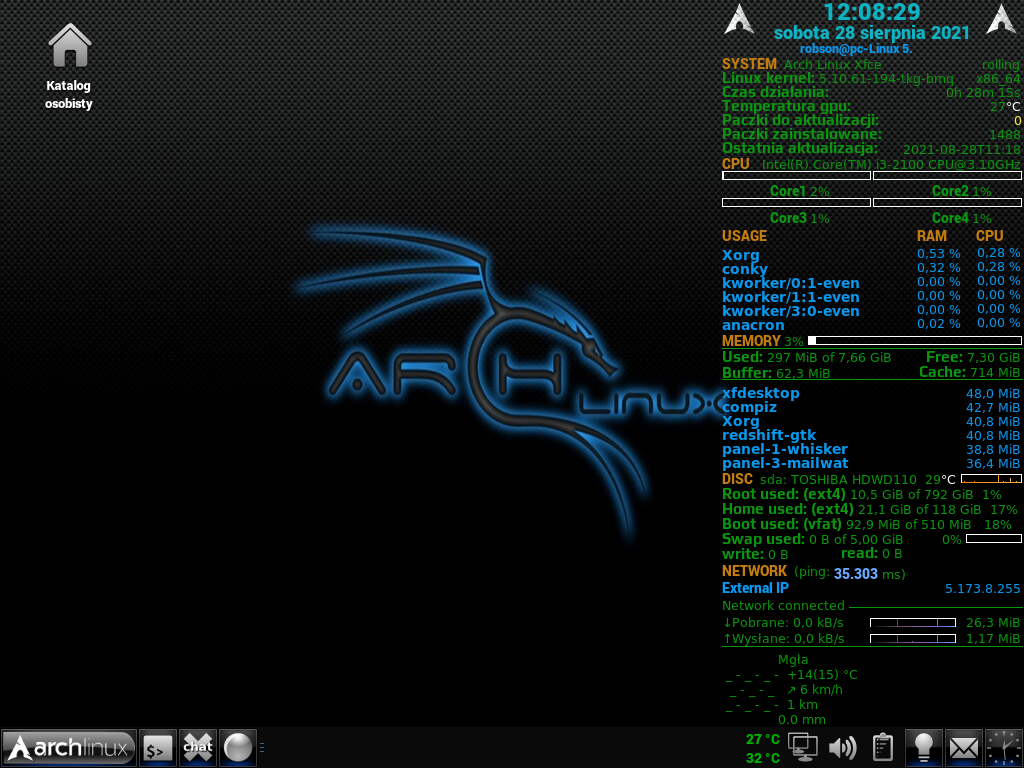Image resolution: width=1024 pixels, height=768 pixels.
Task: Click the Pobrane download graph
Action: pyautogui.click(x=913, y=622)
